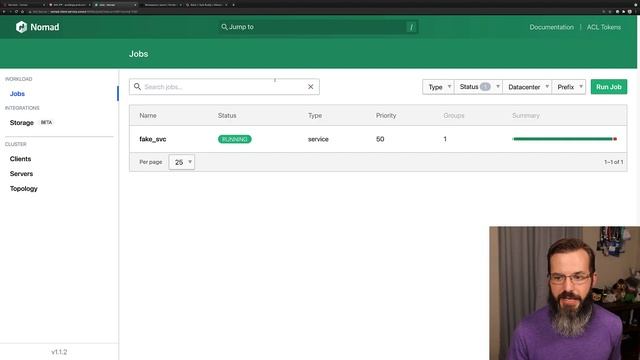Open Storage in sidebar
The width and height of the screenshot is (640, 360).
(22, 122)
